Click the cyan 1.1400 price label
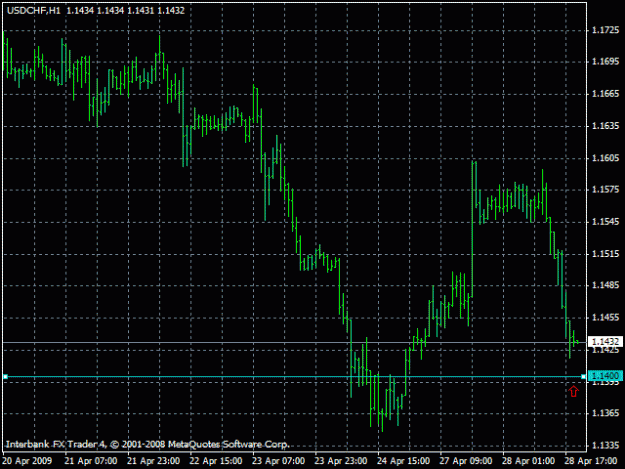 pyautogui.click(x=605, y=376)
